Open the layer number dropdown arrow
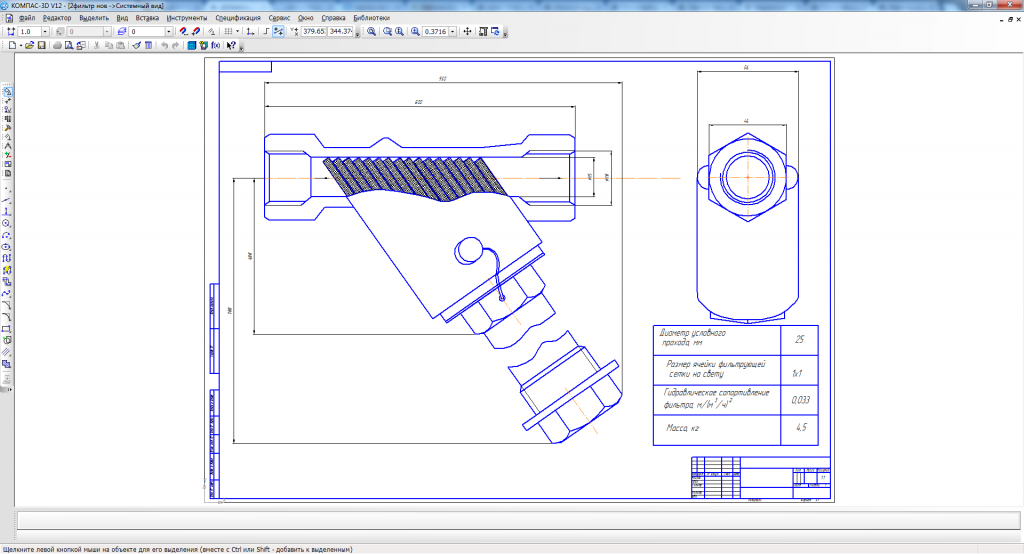Image resolution: width=1024 pixels, height=554 pixels. tap(168, 31)
